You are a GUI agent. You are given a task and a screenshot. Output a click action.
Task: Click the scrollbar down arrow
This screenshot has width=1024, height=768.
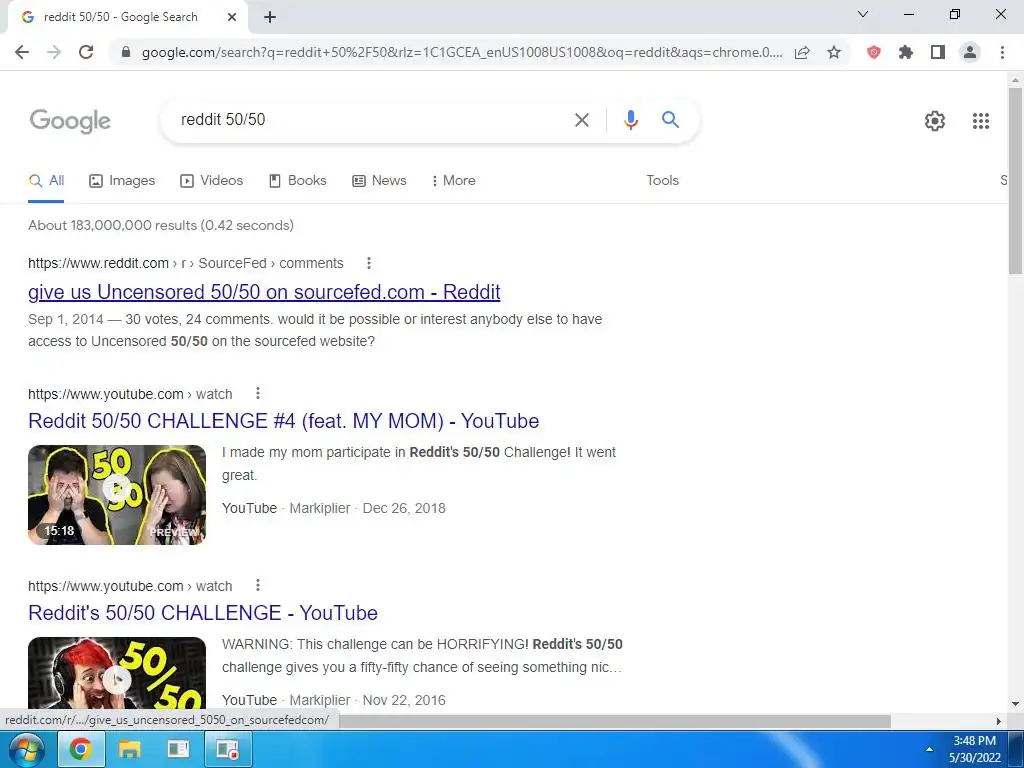pos(1015,704)
